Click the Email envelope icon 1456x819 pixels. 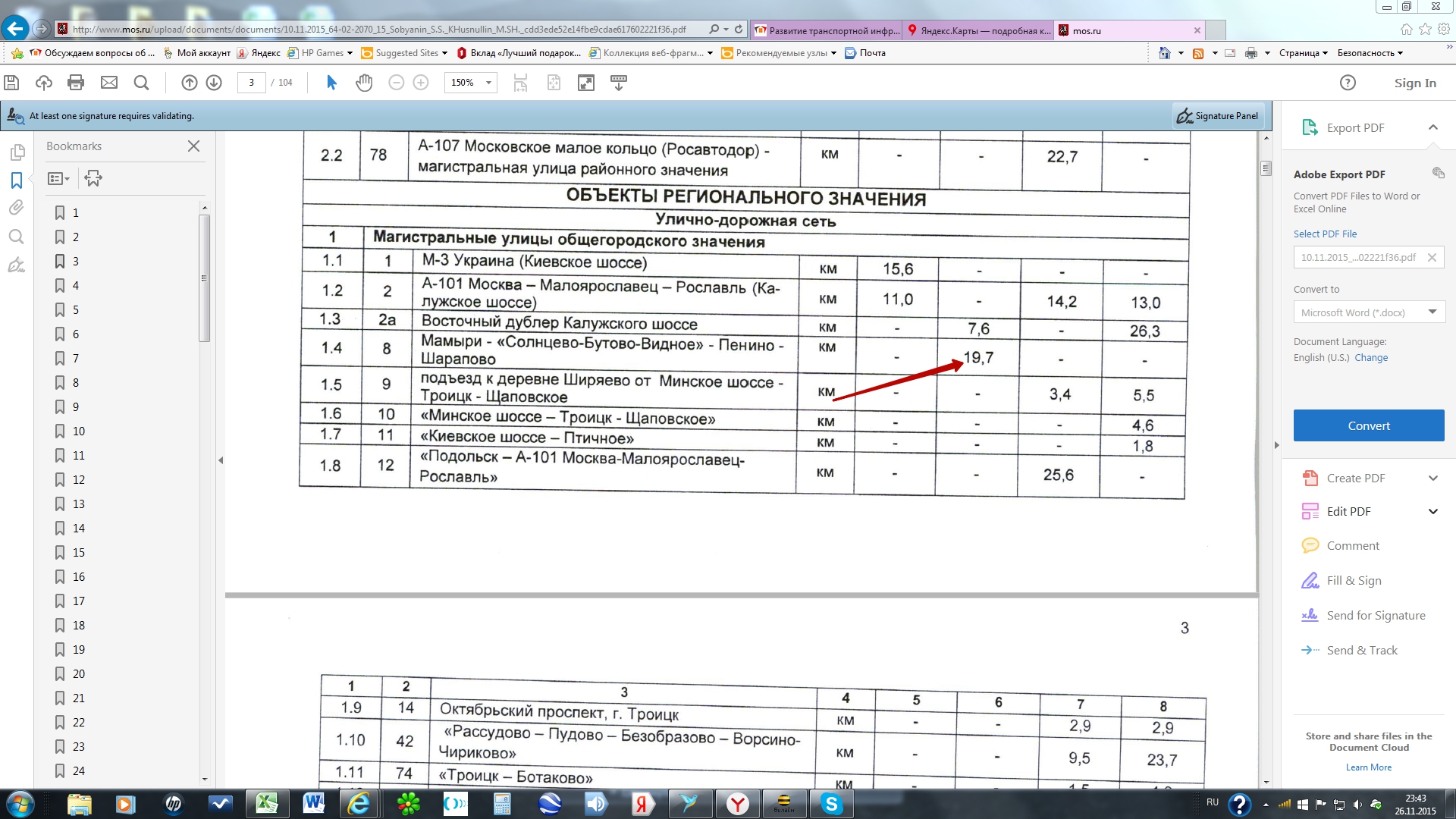click(109, 83)
